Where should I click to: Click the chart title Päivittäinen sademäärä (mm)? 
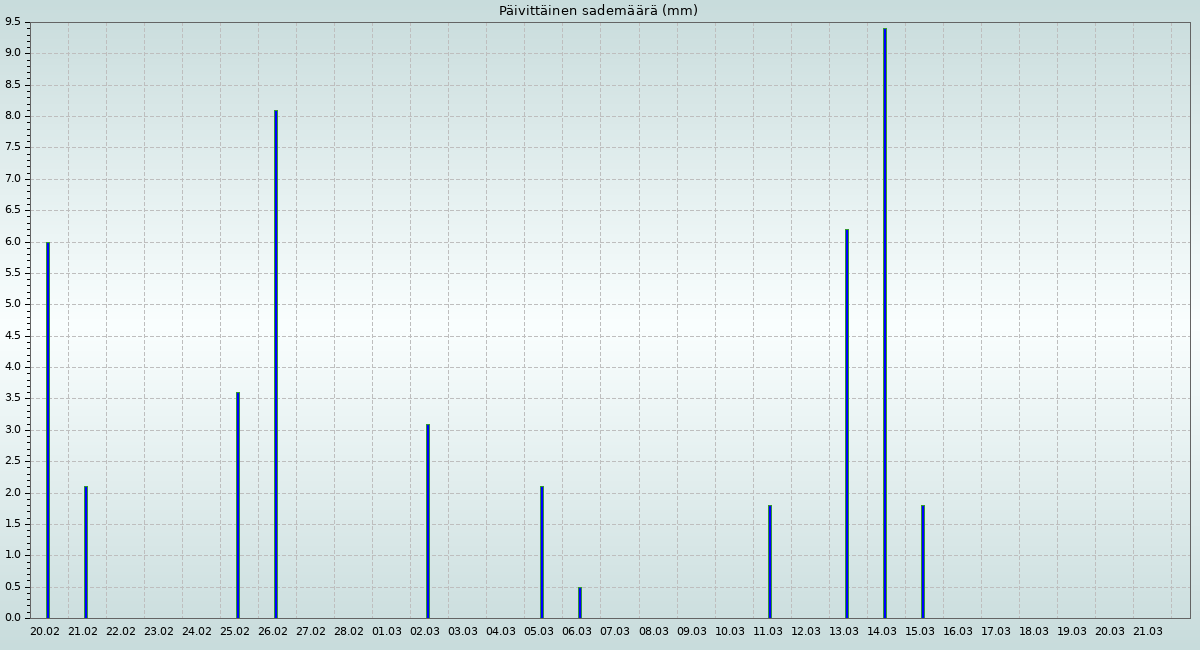598,11
